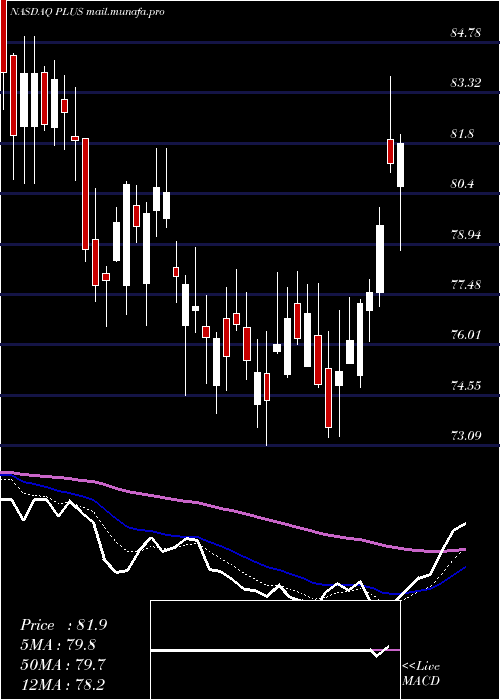Click the 76.01 price axis label
This screenshot has width=500, height=700.
466,334
